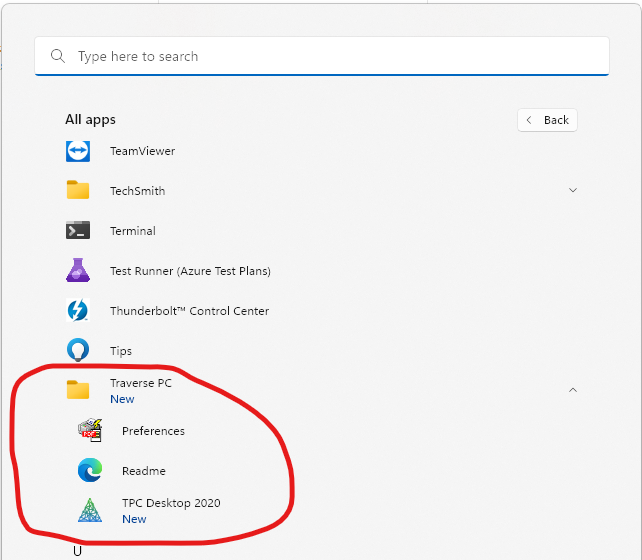This screenshot has height=560, width=642.
Task: Click the TechSmith folder icon
Action: 78,190
